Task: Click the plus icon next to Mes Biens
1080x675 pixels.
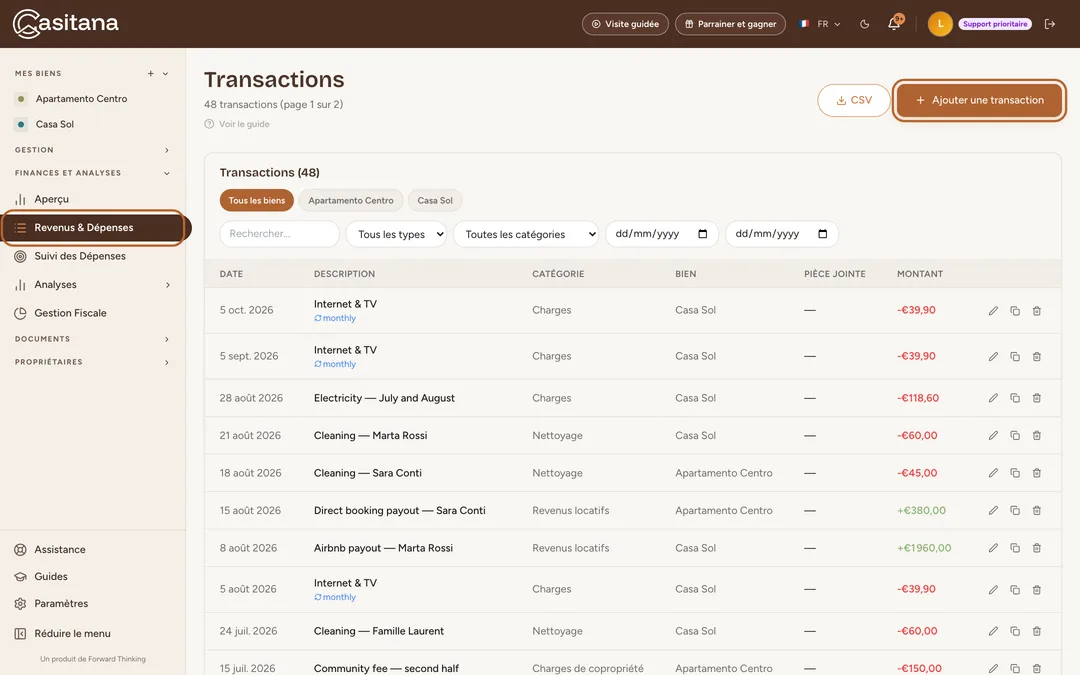Action: coord(150,74)
